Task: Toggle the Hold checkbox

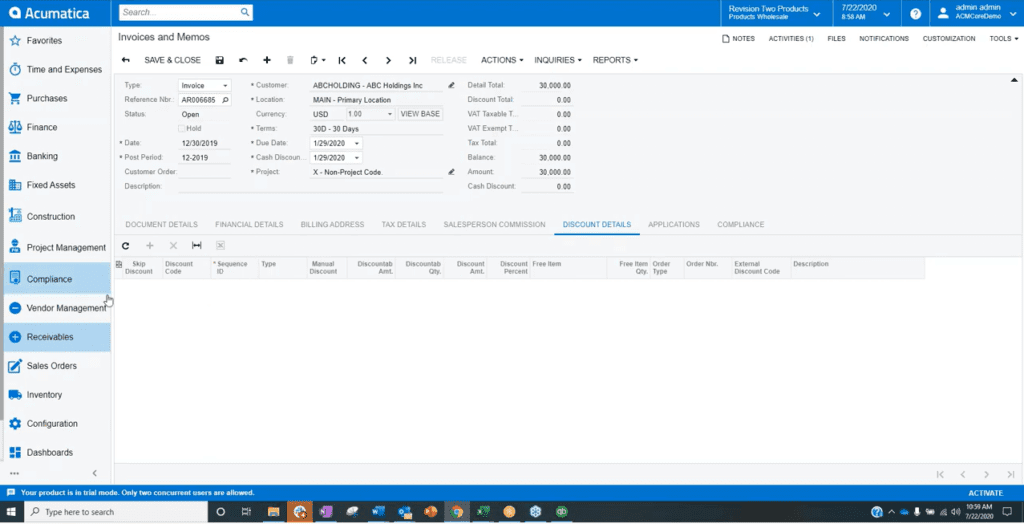Action: tap(182, 129)
